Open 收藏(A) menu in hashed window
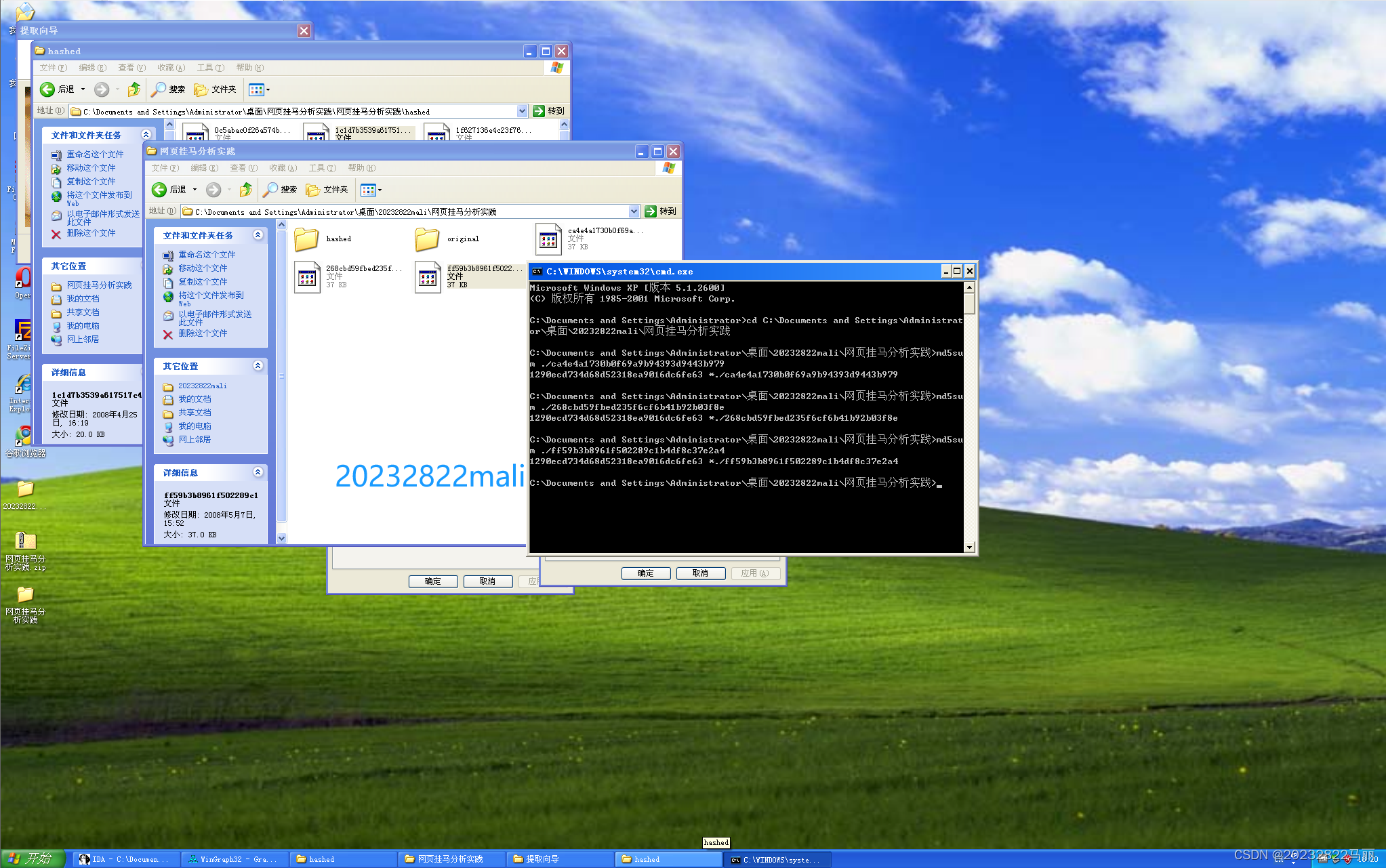The image size is (1386, 868). (171, 68)
